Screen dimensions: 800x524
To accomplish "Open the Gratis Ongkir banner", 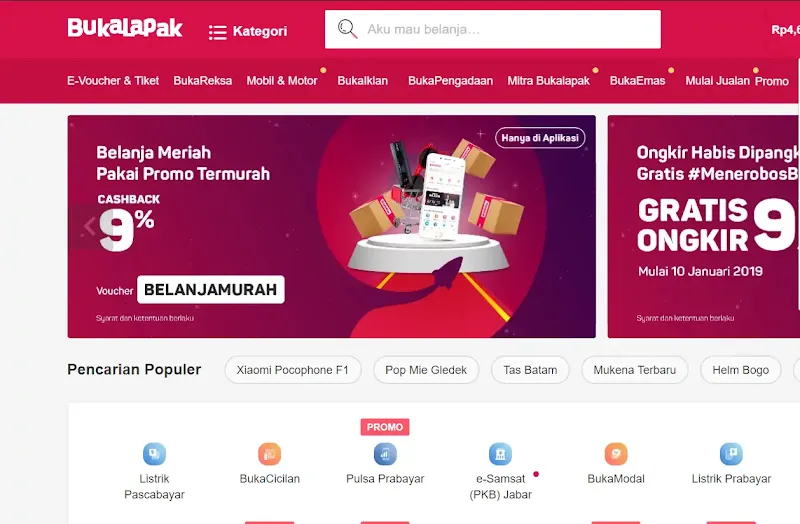I will tap(704, 227).
